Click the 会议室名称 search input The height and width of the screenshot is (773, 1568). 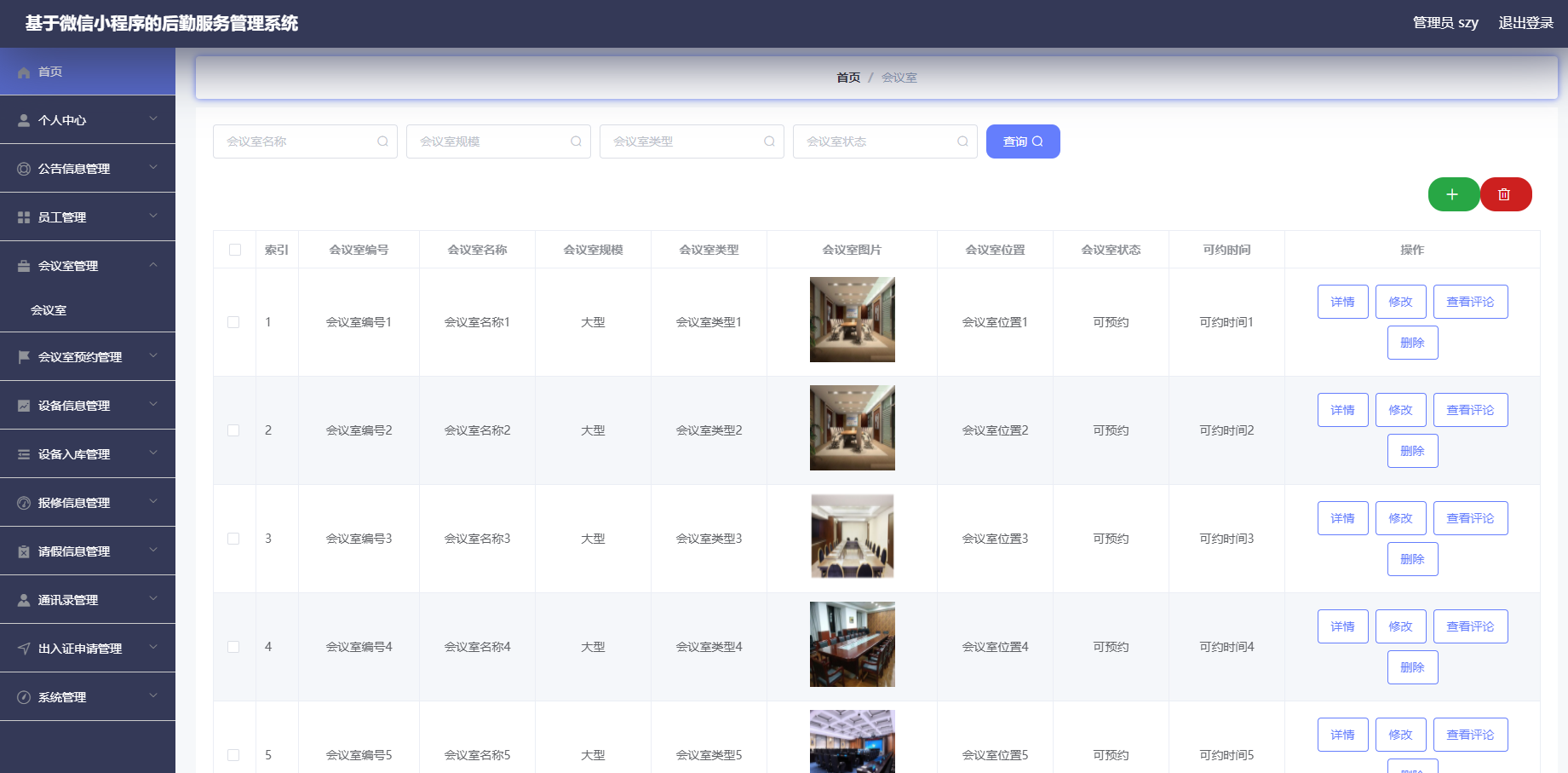(305, 141)
